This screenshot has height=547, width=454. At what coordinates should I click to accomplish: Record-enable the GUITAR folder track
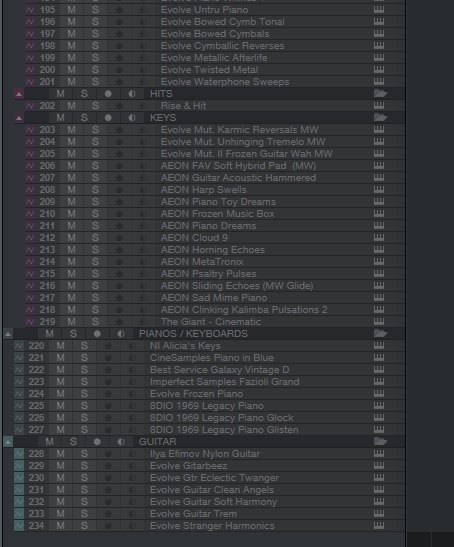point(97,442)
